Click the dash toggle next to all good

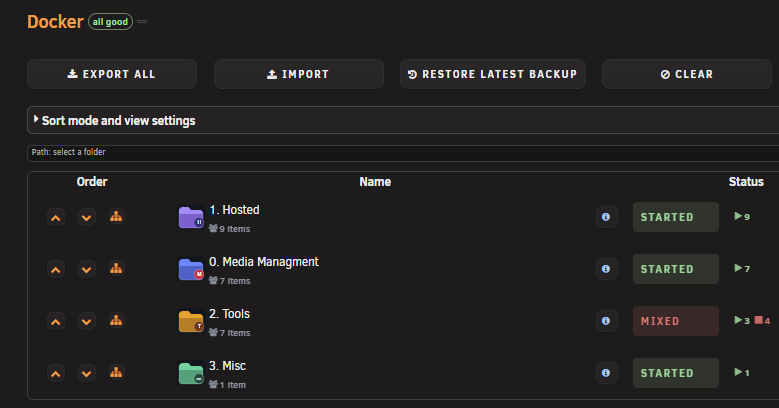pyautogui.click(x=142, y=21)
